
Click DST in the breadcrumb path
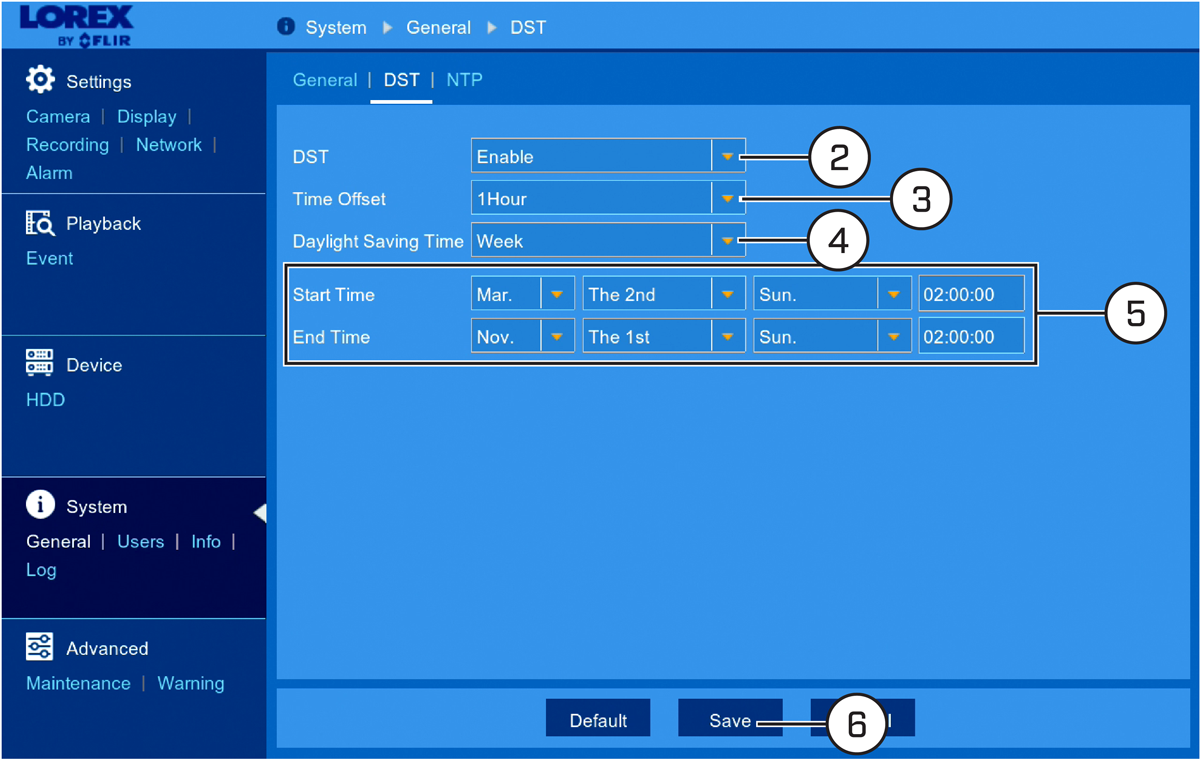[528, 28]
